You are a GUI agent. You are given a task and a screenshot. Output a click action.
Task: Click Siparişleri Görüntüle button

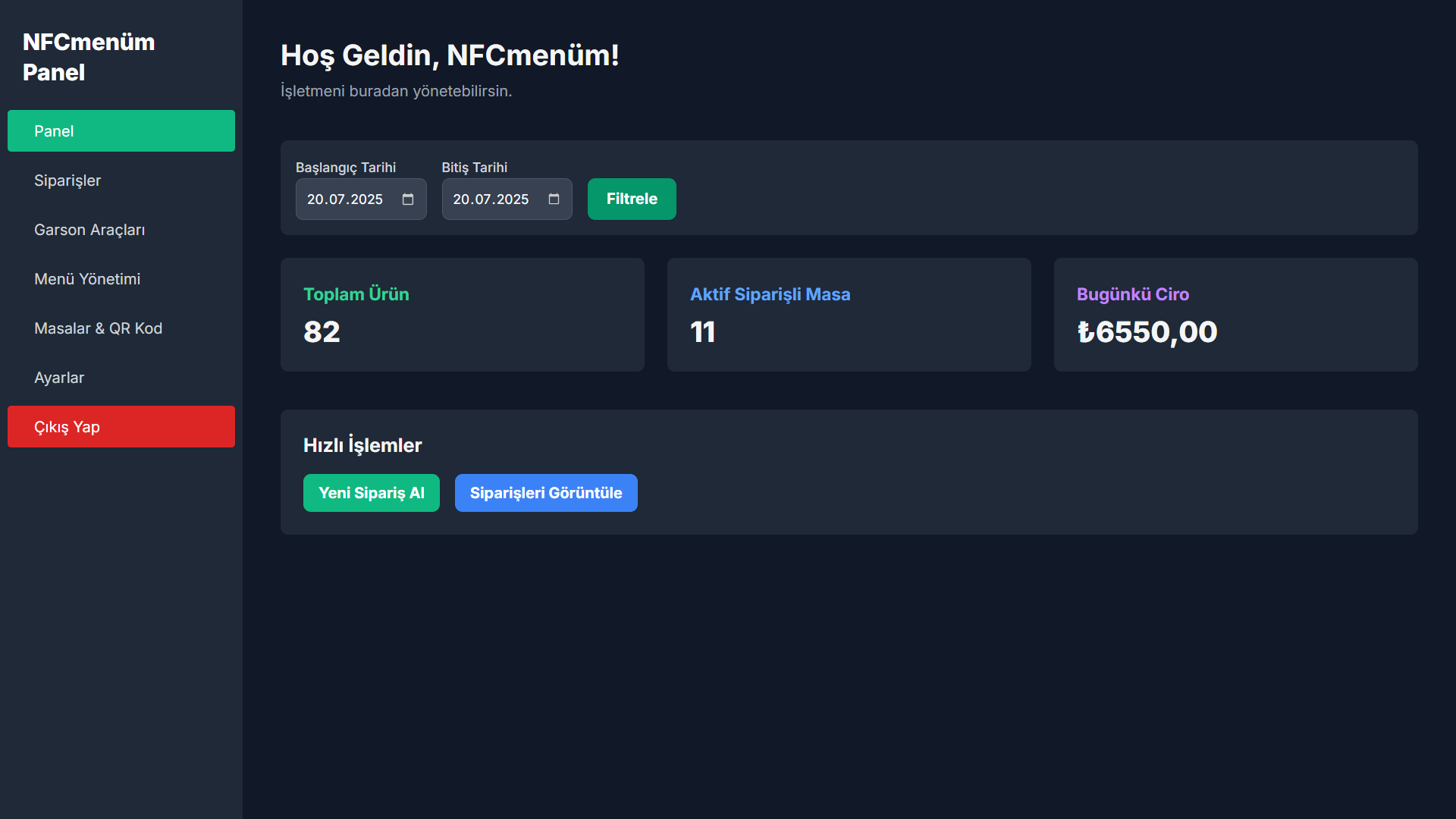point(546,493)
